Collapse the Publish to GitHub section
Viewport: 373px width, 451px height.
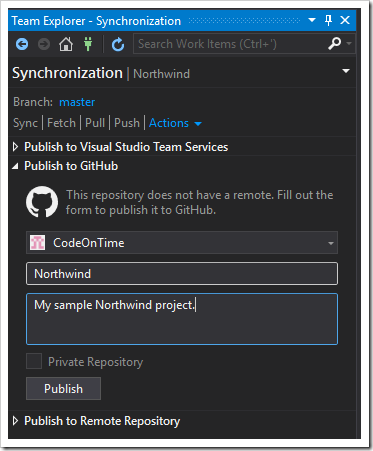click(15, 166)
